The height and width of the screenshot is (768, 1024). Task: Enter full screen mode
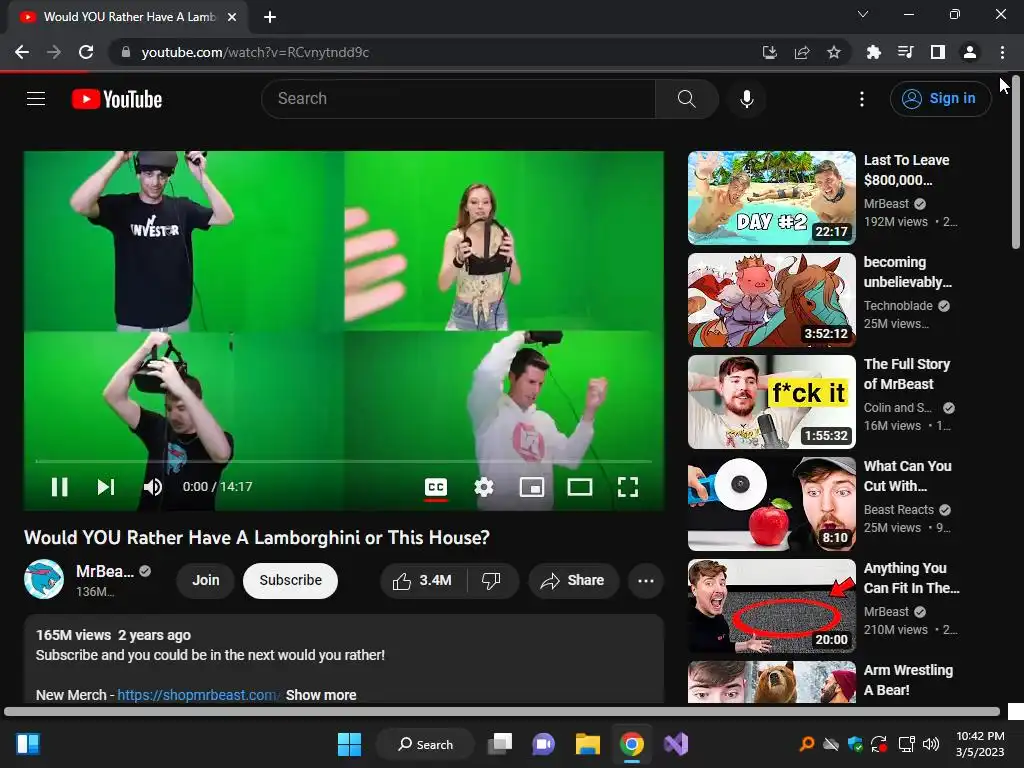[x=628, y=487]
